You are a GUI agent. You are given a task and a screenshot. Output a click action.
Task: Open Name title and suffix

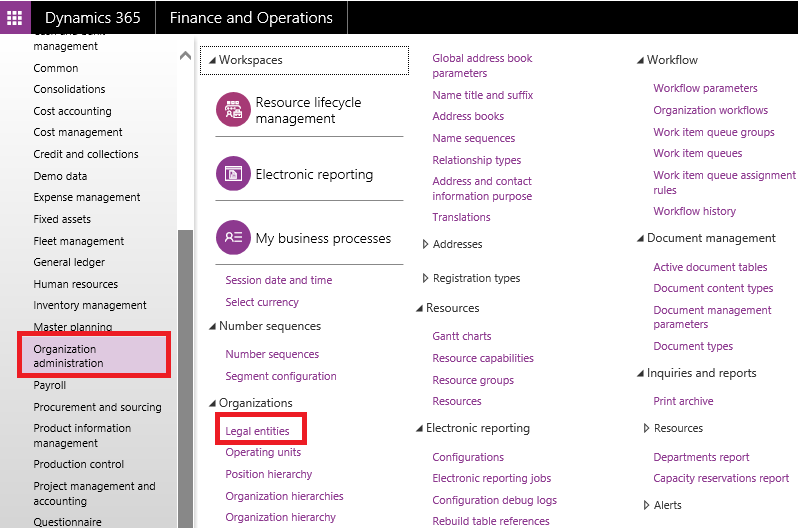click(x=482, y=95)
